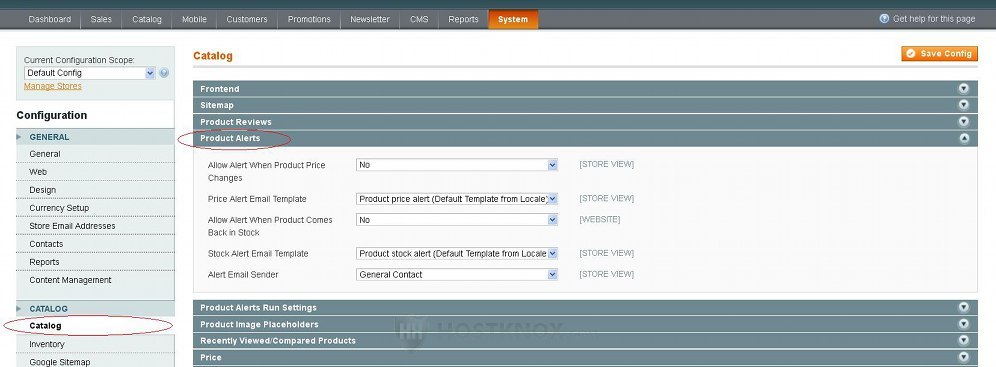Image resolution: width=996 pixels, height=367 pixels.
Task: Click the Manage Stores link
Action: point(53,86)
